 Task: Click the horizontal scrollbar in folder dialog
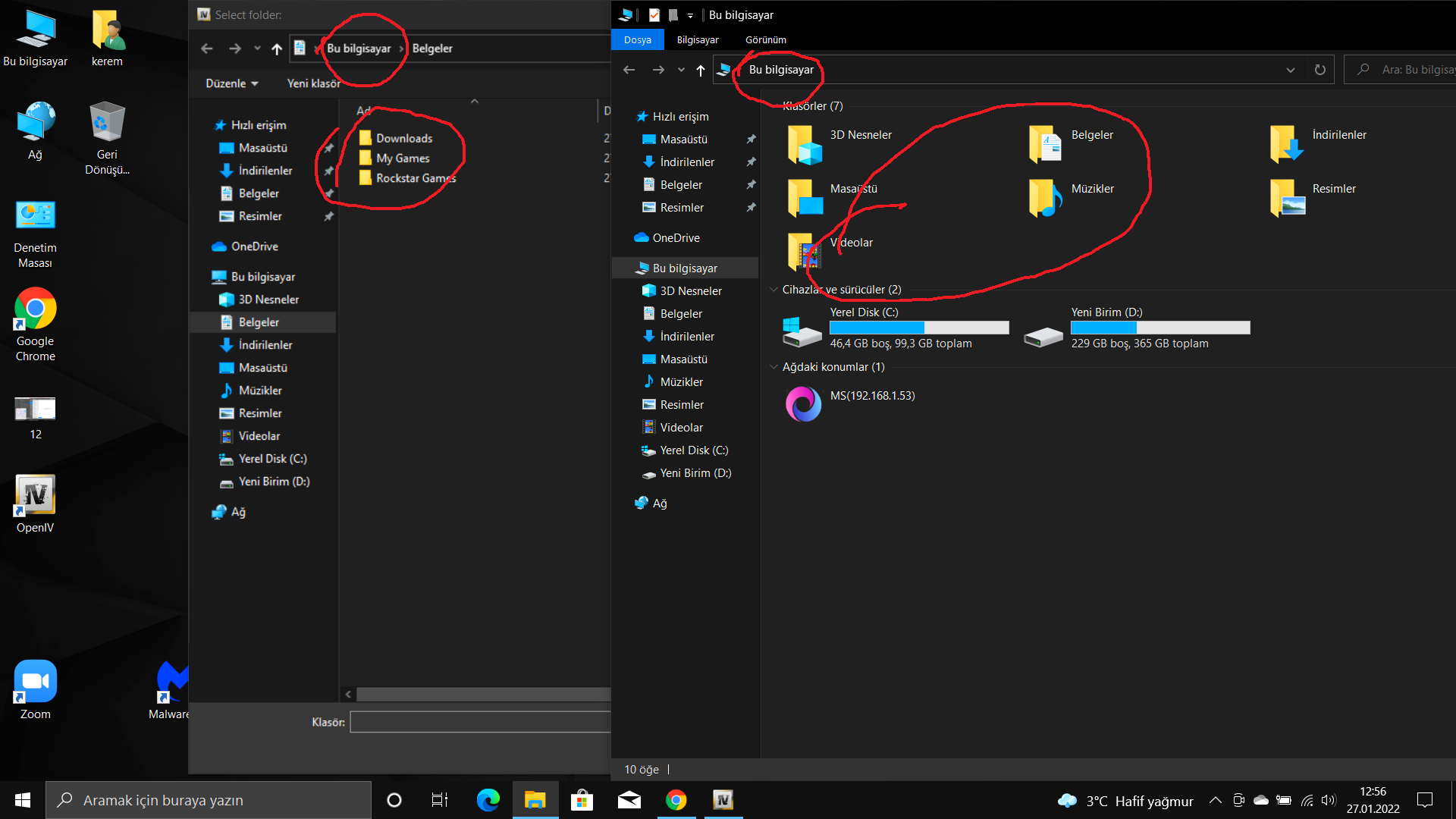(x=482, y=694)
